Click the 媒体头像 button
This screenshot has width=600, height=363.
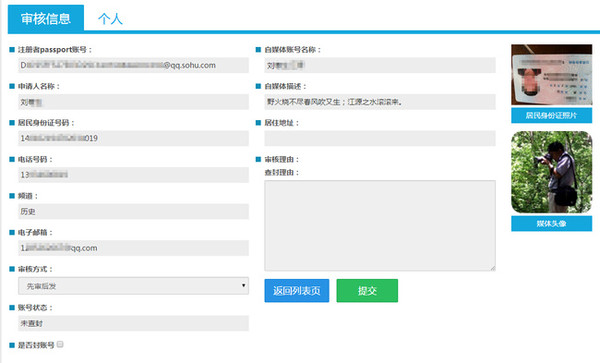click(x=551, y=223)
